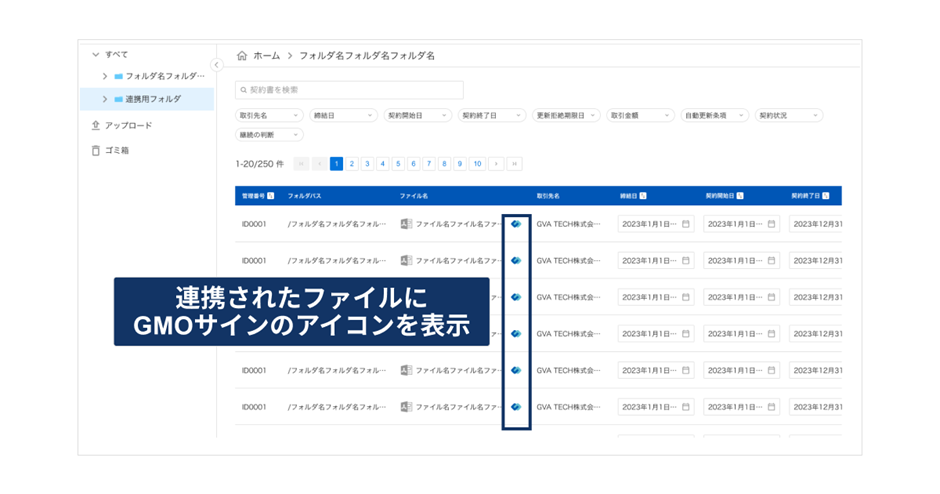Click the GMO Sign icon in the first table row
940x494 pixels.
(516, 224)
